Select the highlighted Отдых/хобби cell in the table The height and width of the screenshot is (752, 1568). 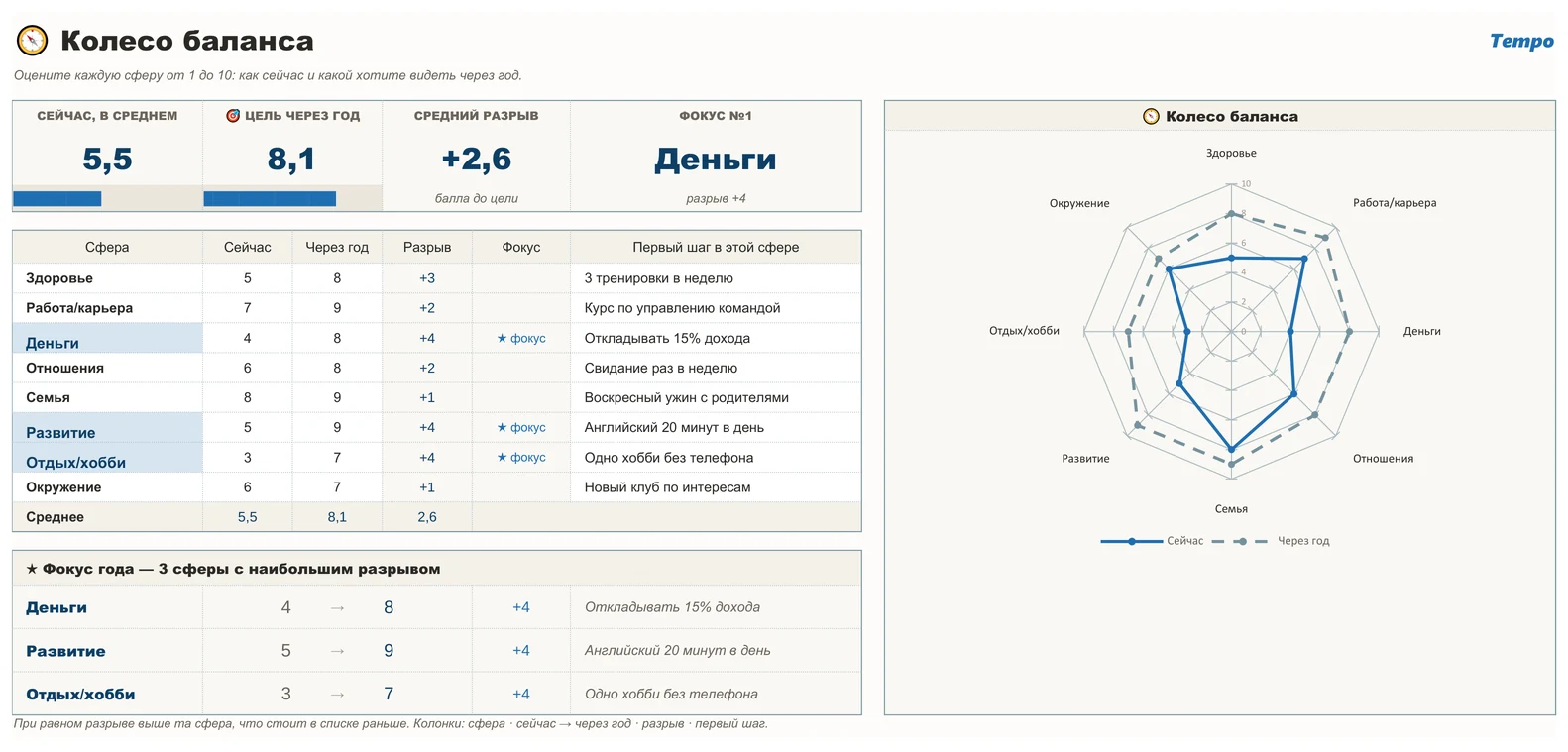coord(107,457)
